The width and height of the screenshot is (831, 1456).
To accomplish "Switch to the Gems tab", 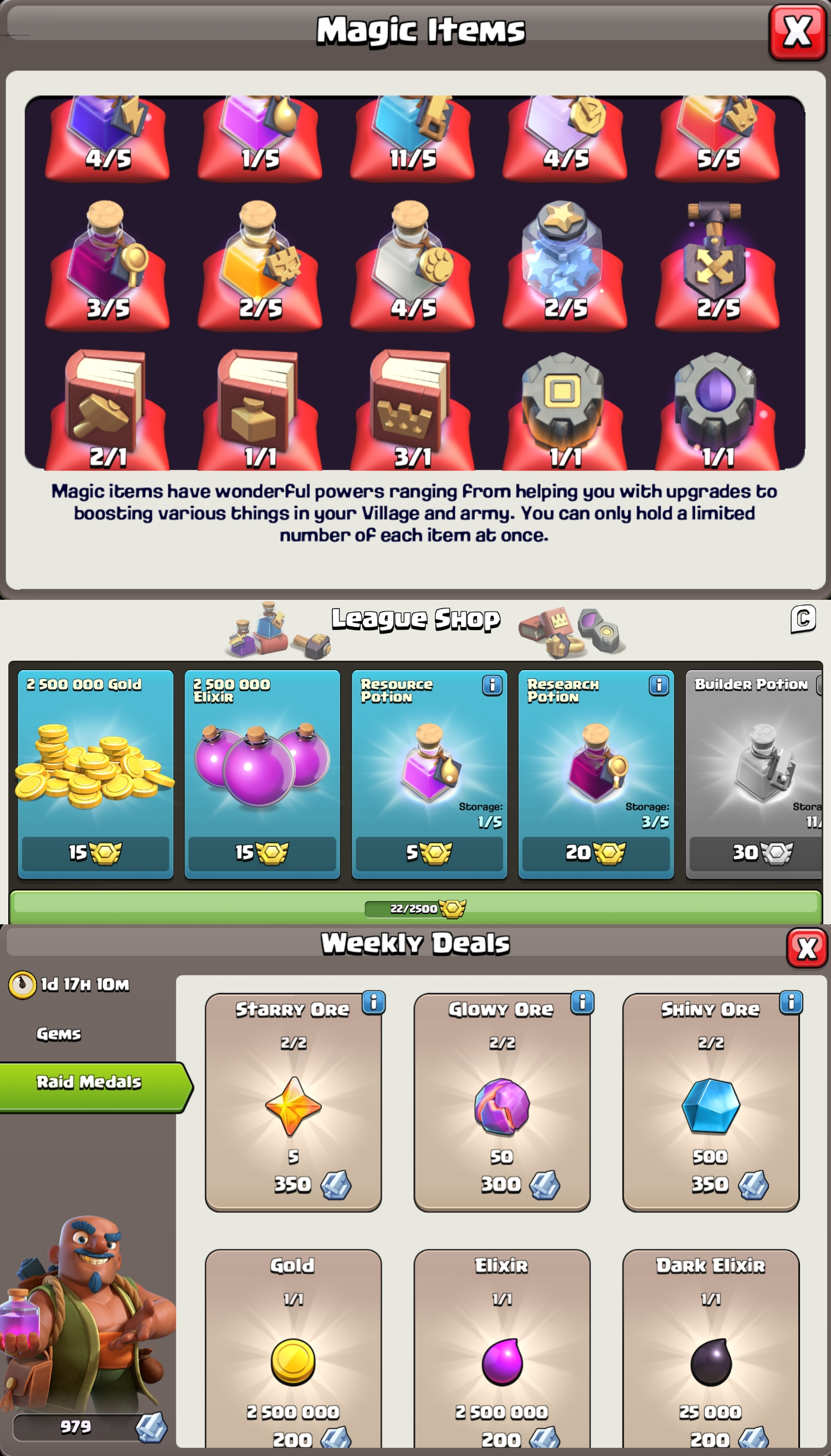I will pos(59,1034).
